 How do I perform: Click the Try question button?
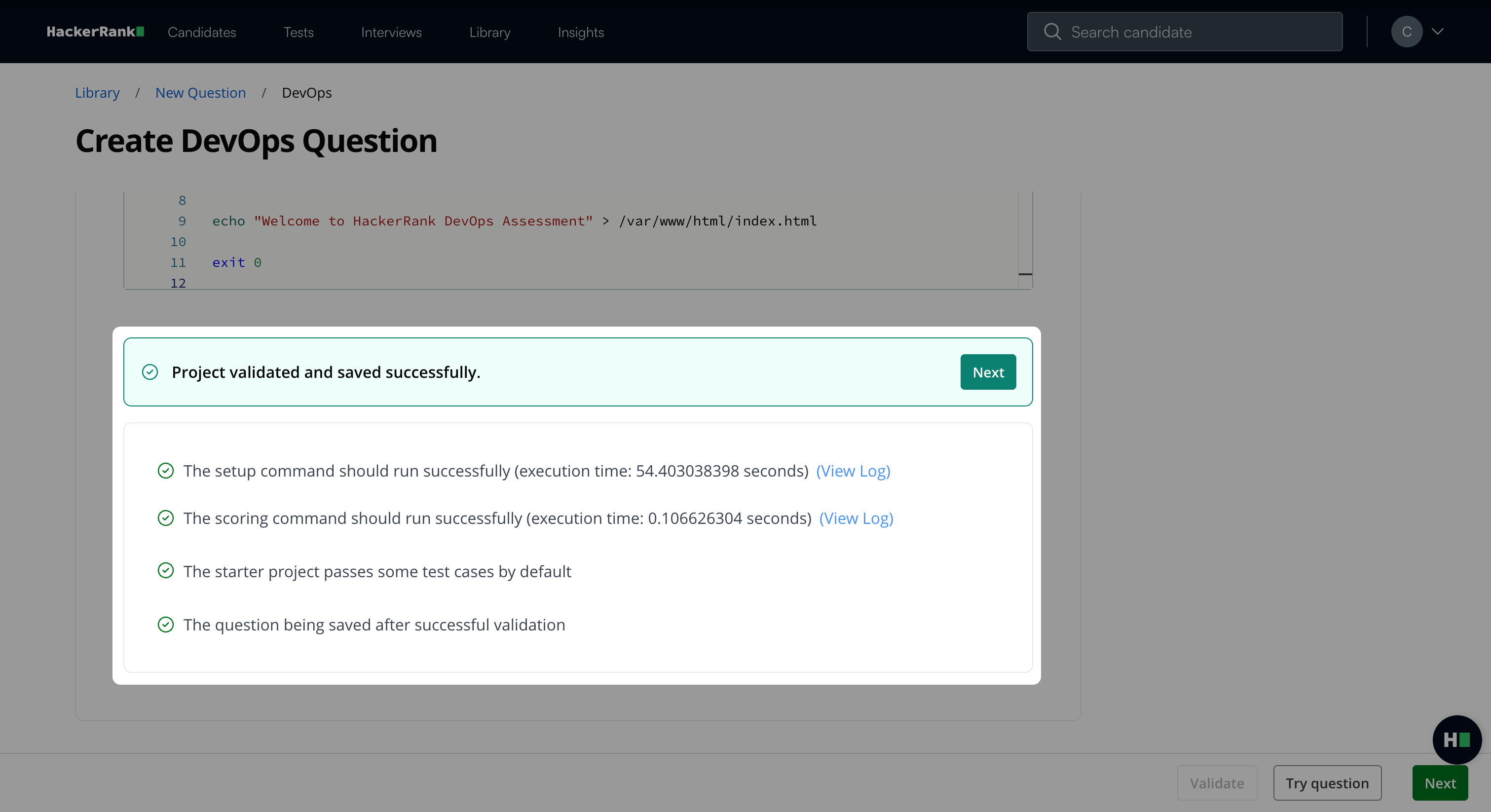tap(1327, 782)
